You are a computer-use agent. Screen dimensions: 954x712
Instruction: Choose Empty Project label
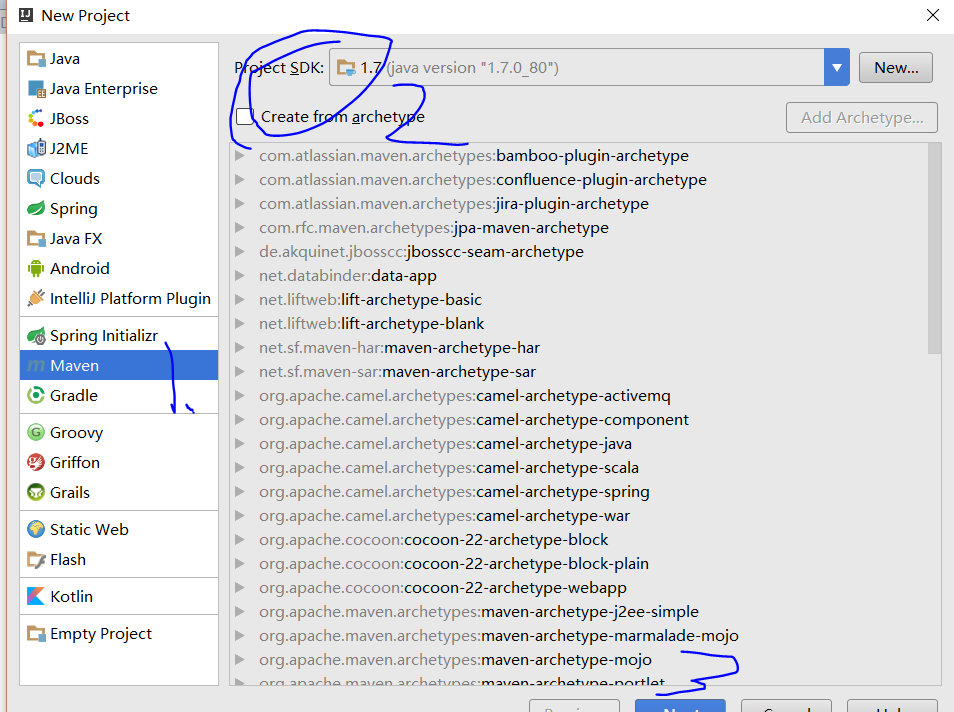(101, 633)
